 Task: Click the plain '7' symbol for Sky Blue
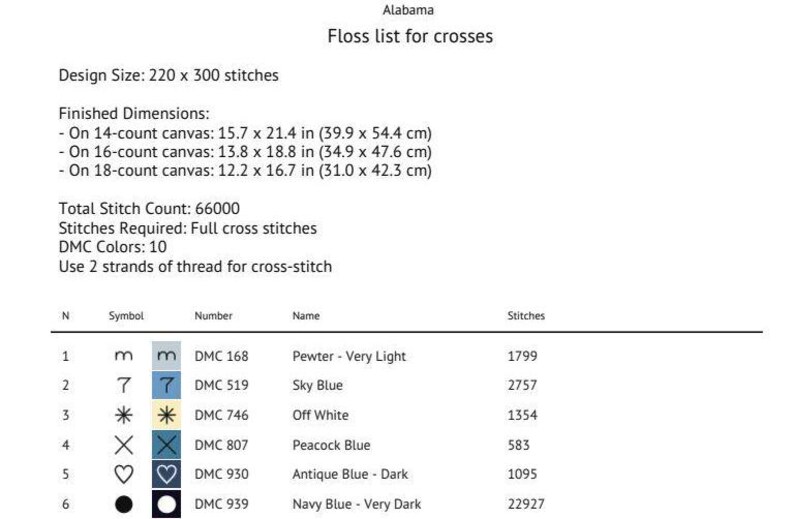click(124, 385)
